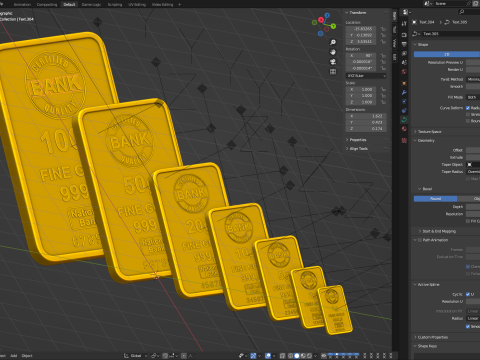Switch to the UV Editing workspace tab
Screen dimensions: 480x360
(137, 5)
